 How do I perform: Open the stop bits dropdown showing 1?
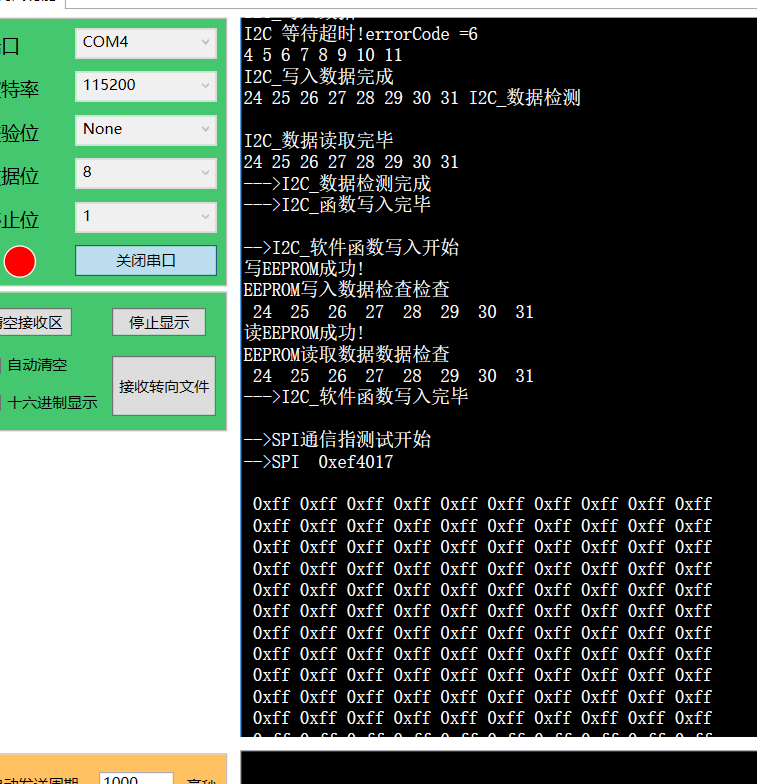click(146, 217)
